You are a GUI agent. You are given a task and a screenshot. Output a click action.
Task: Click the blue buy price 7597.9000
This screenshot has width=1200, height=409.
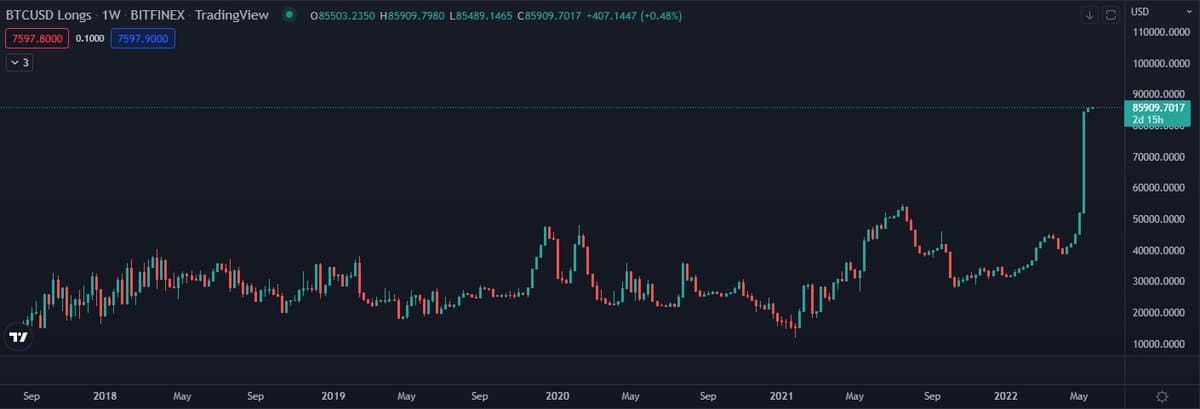(x=143, y=38)
